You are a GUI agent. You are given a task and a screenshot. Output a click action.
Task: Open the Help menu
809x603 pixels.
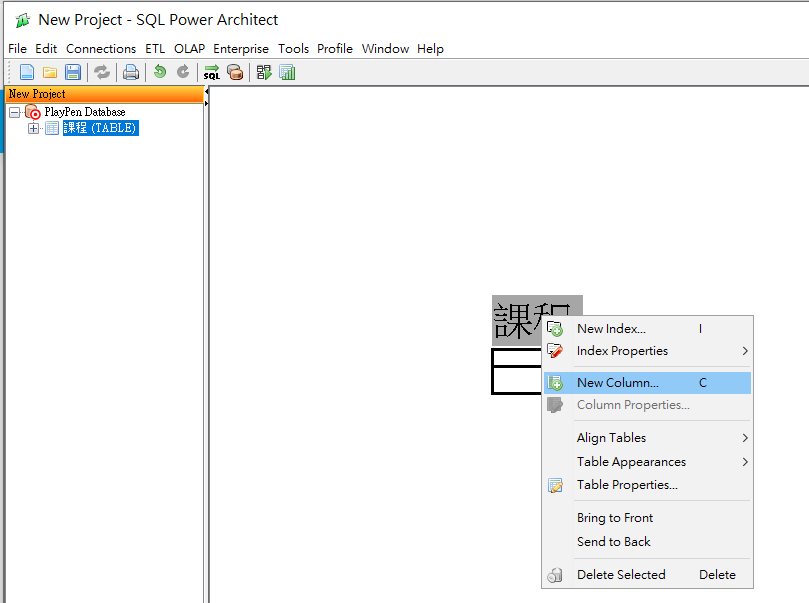pyautogui.click(x=430, y=48)
